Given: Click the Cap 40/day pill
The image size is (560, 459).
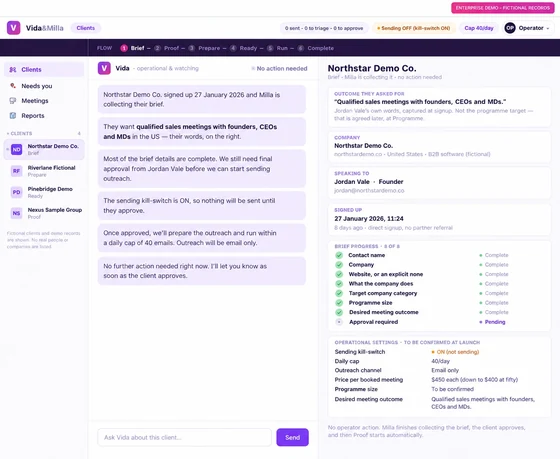Looking at the screenshot, I should 479,28.
